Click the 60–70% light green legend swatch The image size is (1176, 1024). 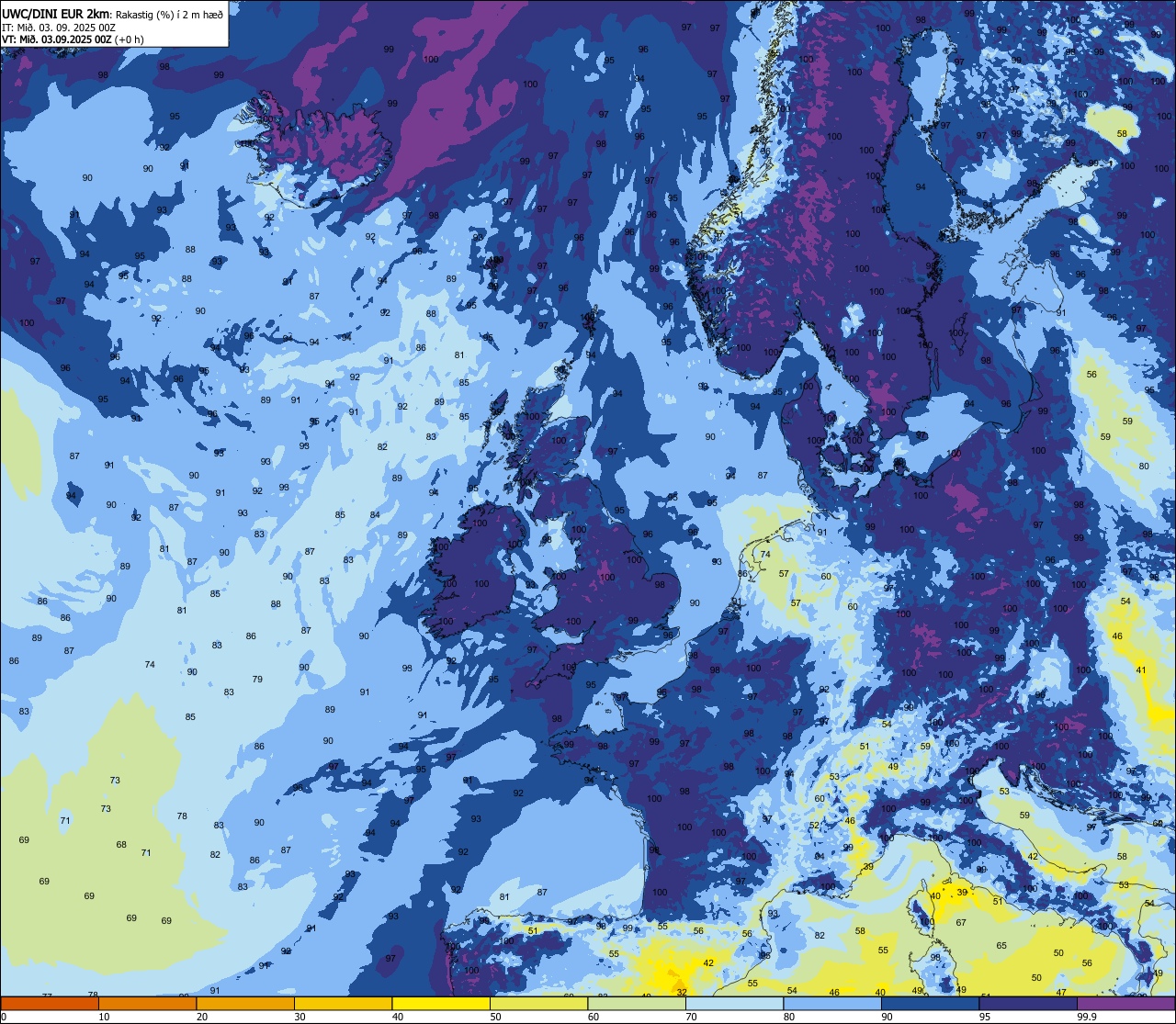point(637,1003)
